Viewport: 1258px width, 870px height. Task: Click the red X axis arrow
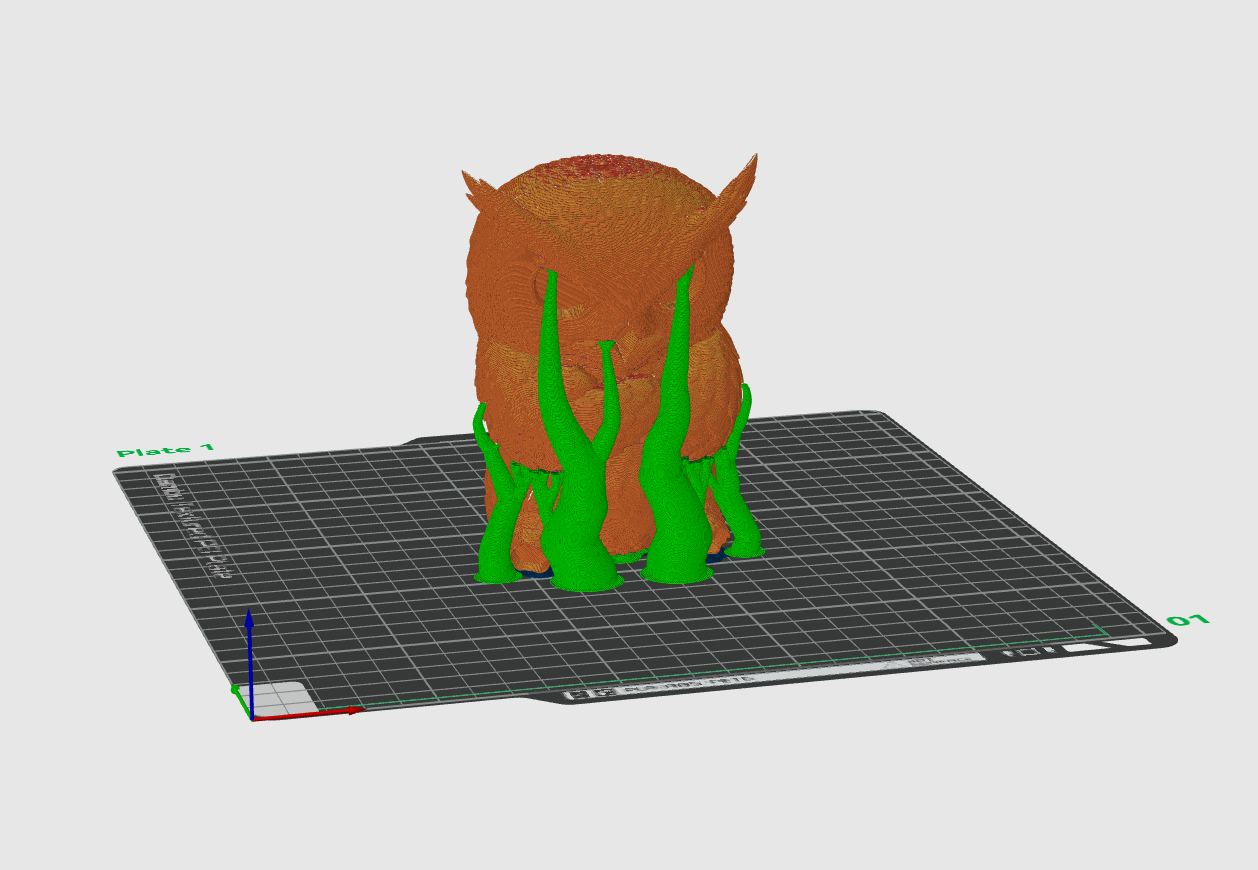pyautogui.click(x=310, y=712)
